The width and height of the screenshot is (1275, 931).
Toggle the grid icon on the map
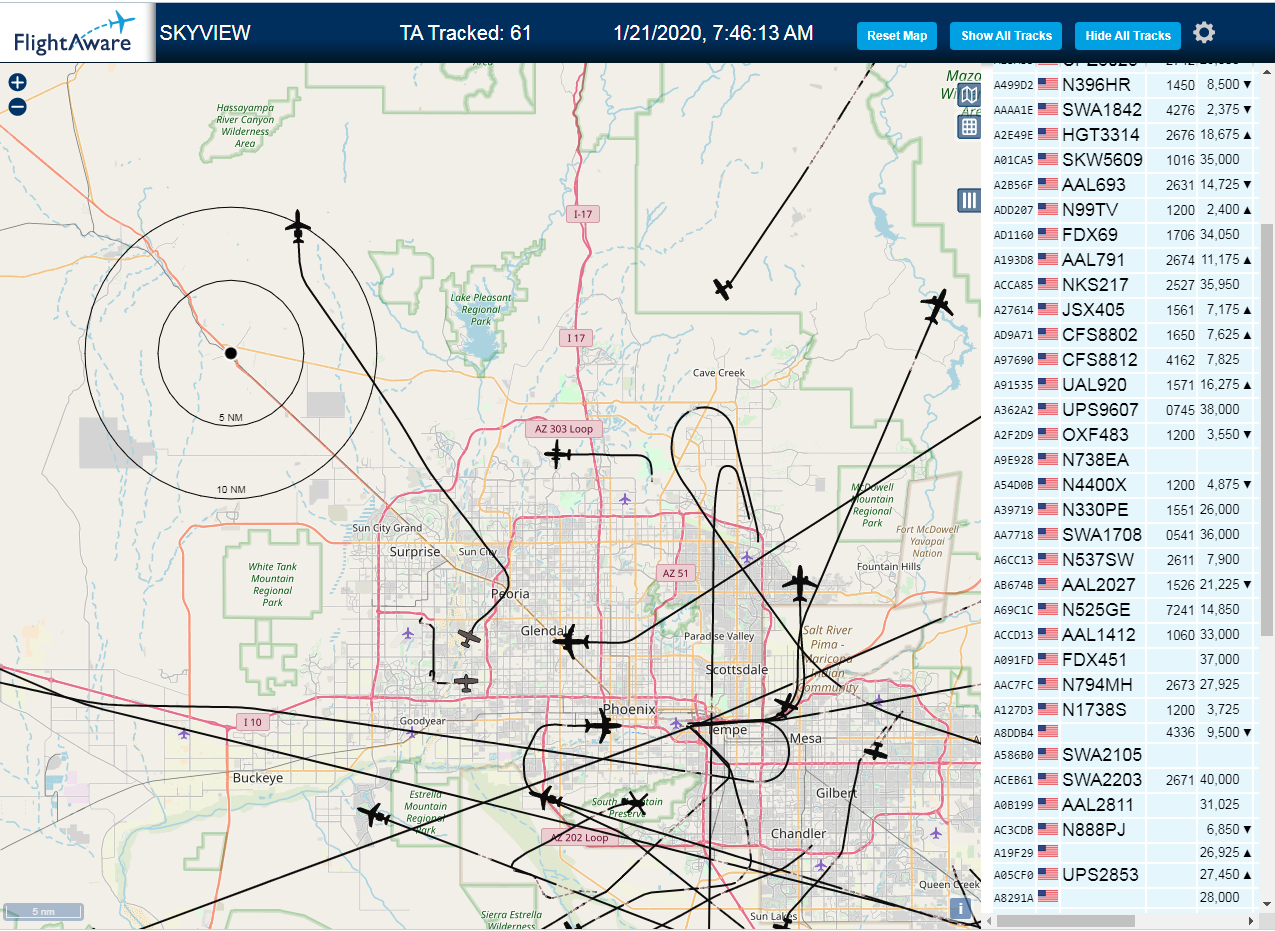[969, 126]
